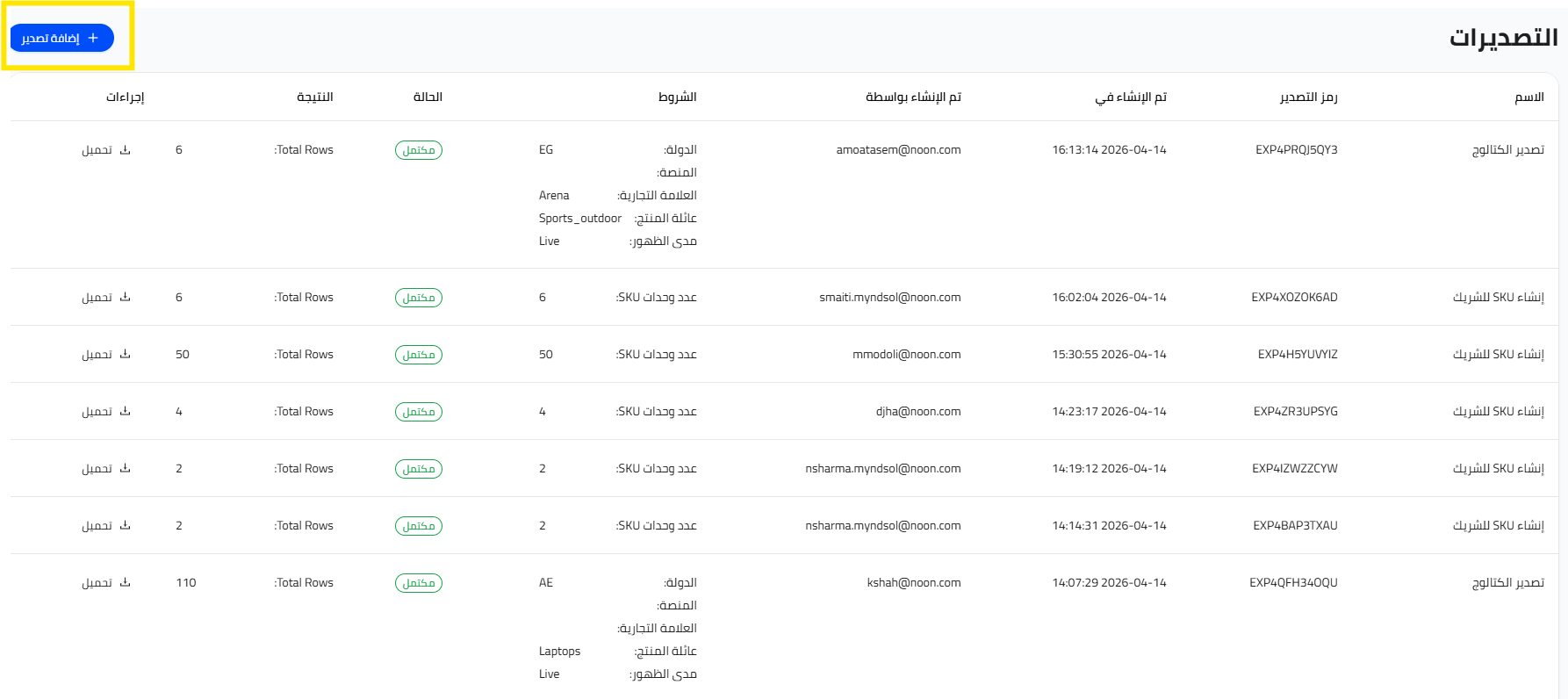Click the email amoatasem@noon.com
The height and width of the screenshot is (699, 1568).
pyautogui.click(x=898, y=150)
